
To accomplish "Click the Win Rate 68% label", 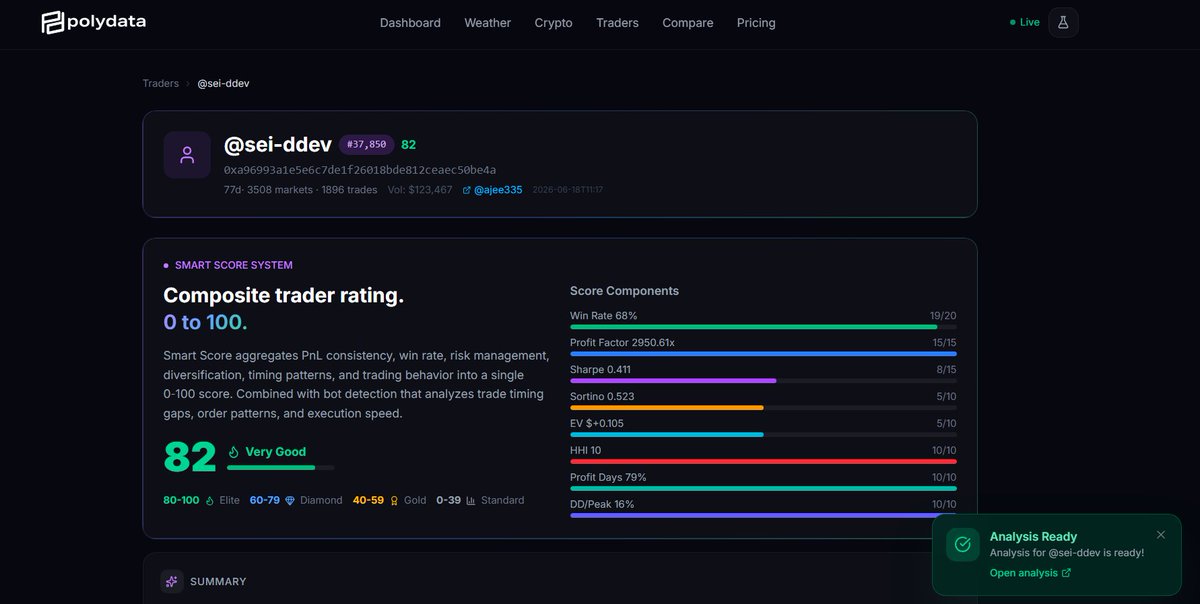I will (x=604, y=315).
